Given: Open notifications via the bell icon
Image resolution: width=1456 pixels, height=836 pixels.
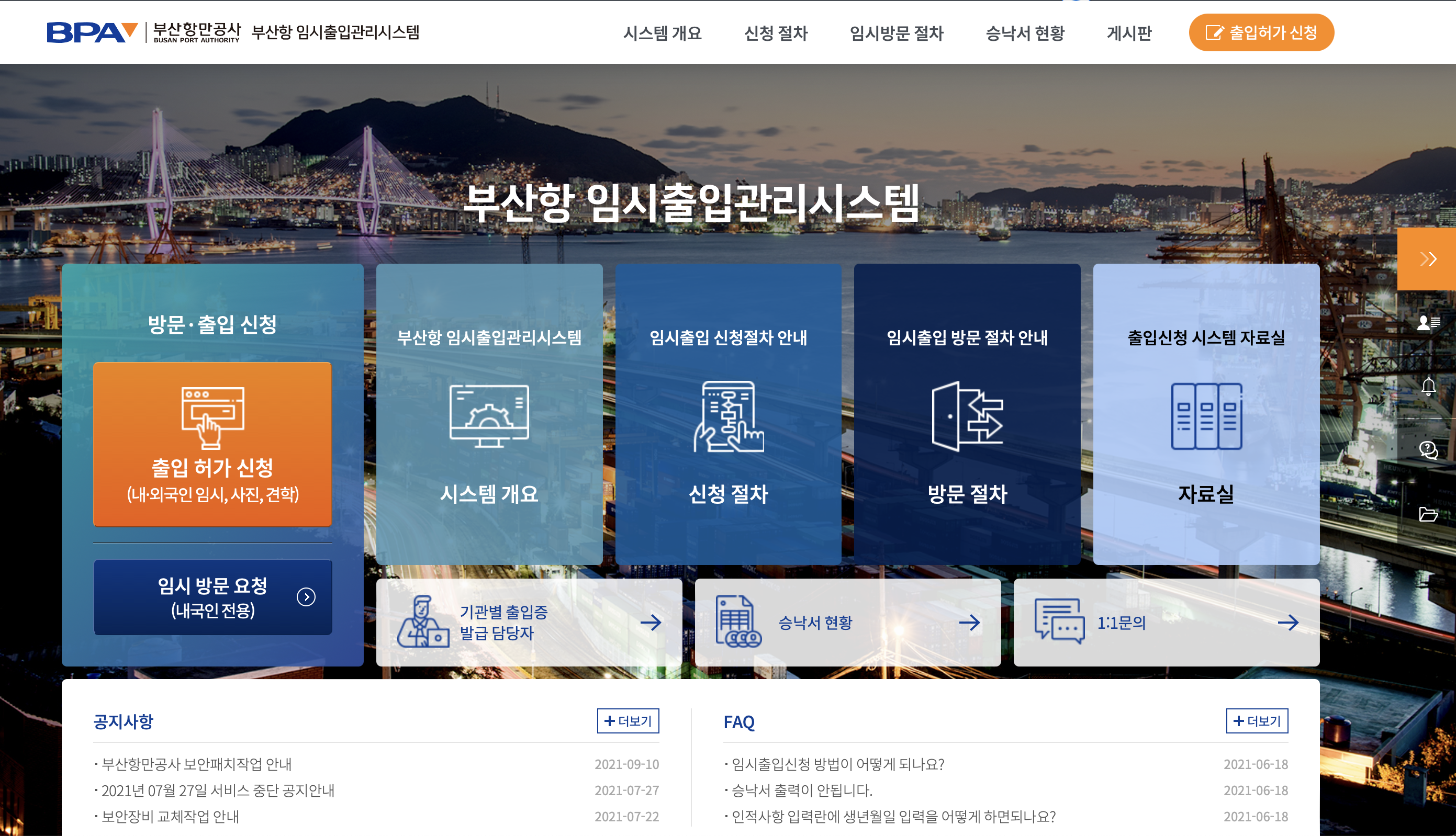Looking at the screenshot, I should 1430,387.
